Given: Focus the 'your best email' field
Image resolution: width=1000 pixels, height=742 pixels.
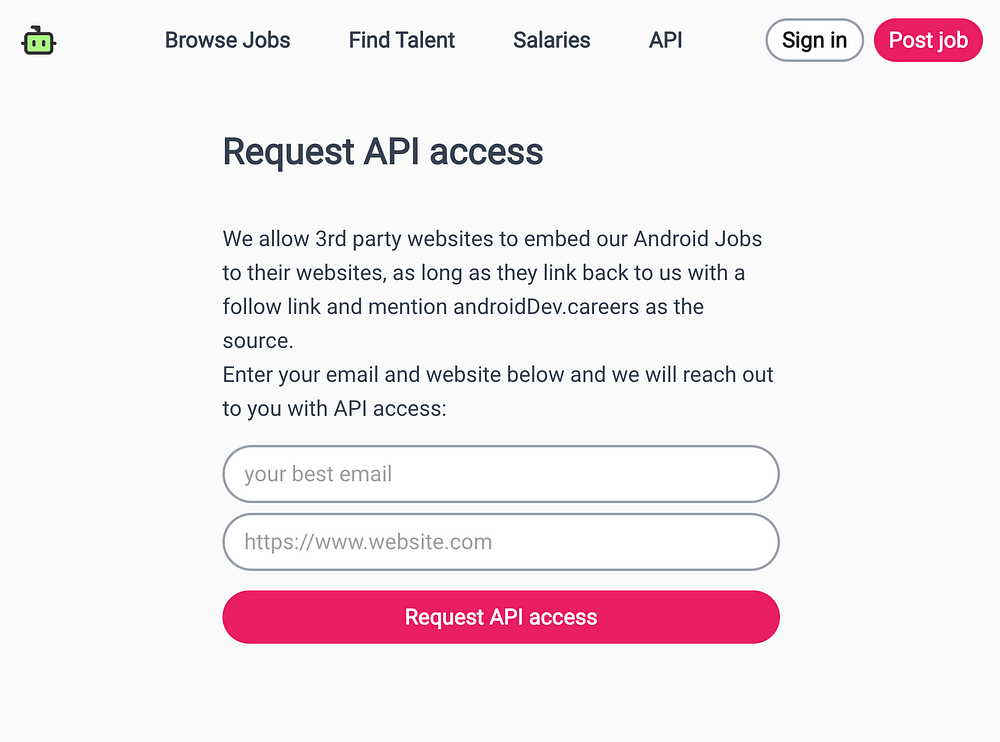Looking at the screenshot, I should coord(500,474).
